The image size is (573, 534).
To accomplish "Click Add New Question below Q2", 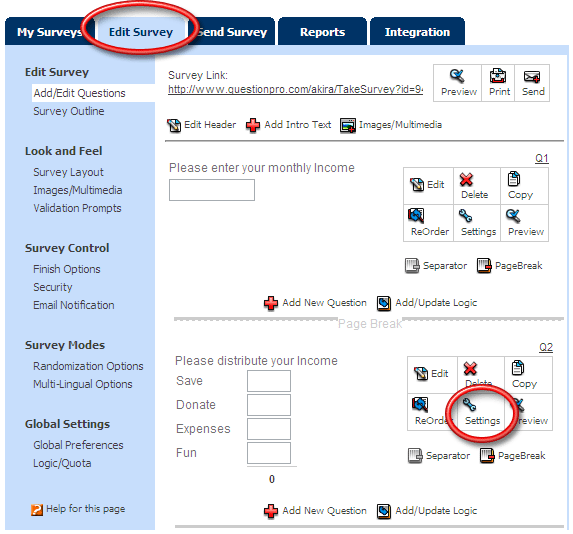I will click(315, 511).
